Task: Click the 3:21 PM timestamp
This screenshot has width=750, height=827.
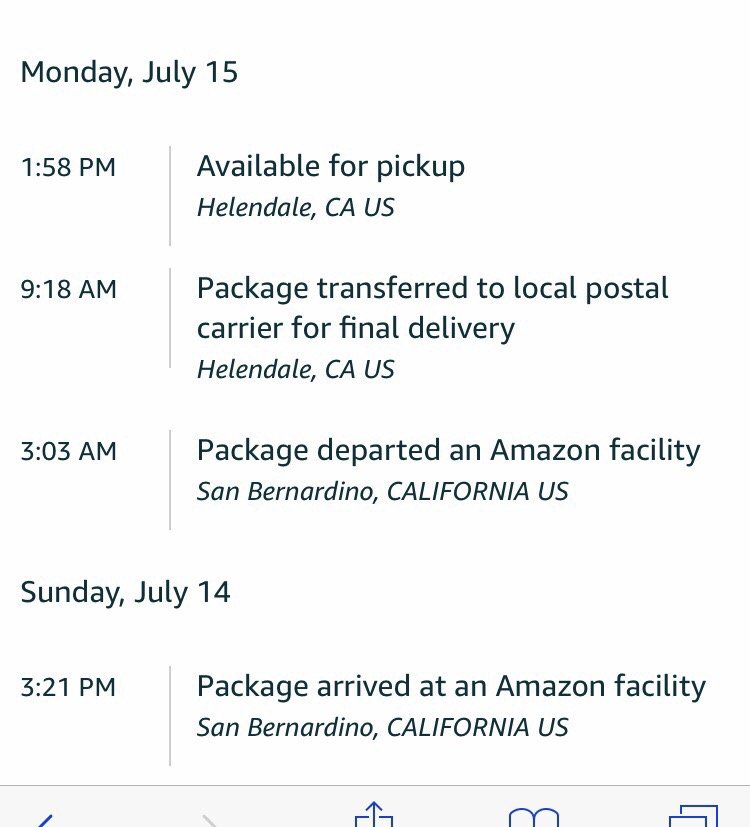Action: pos(68,687)
